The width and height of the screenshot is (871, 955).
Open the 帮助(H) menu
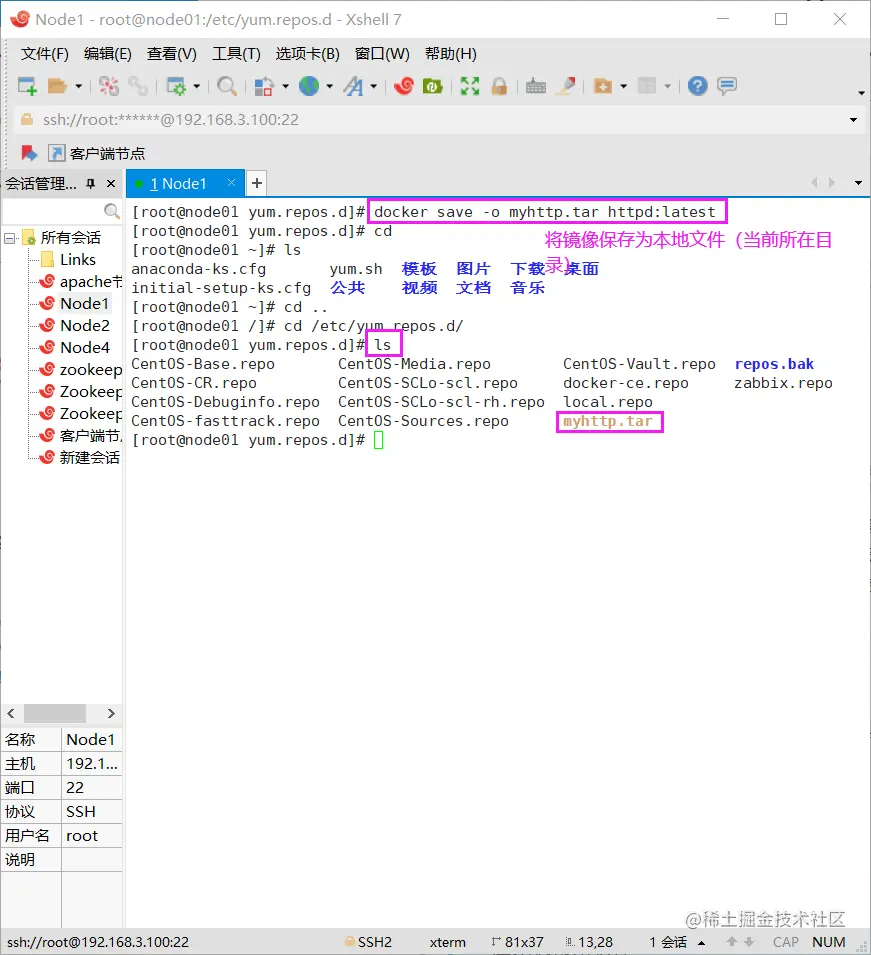pyautogui.click(x=451, y=54)
